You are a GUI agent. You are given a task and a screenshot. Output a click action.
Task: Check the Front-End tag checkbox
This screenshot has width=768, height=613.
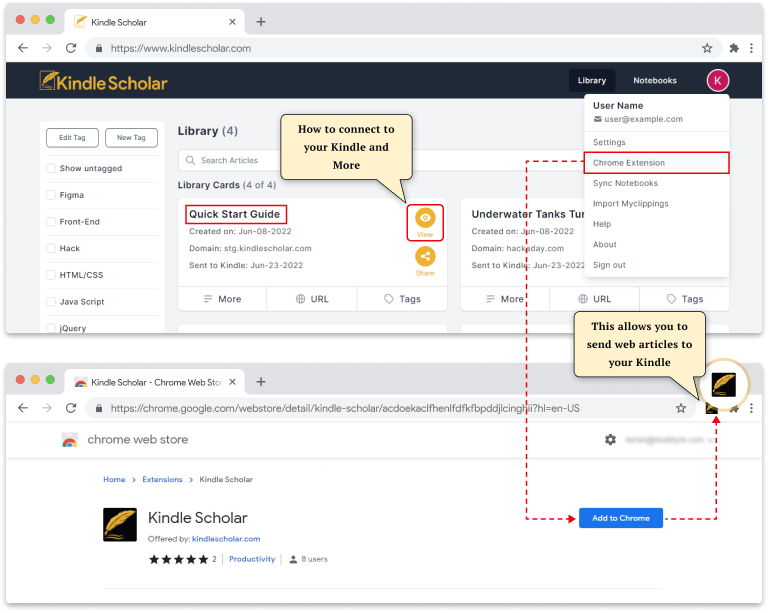[x=51, y=222]
